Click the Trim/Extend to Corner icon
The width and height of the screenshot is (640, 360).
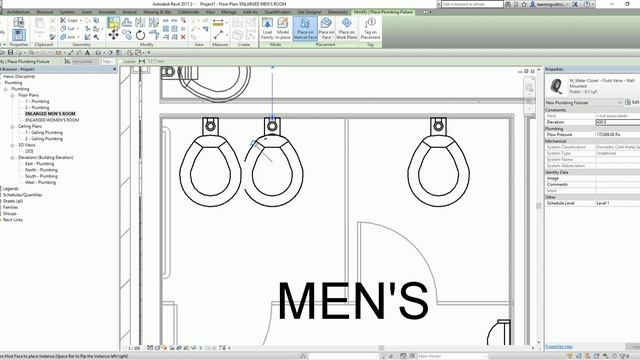tap(153, 35)
